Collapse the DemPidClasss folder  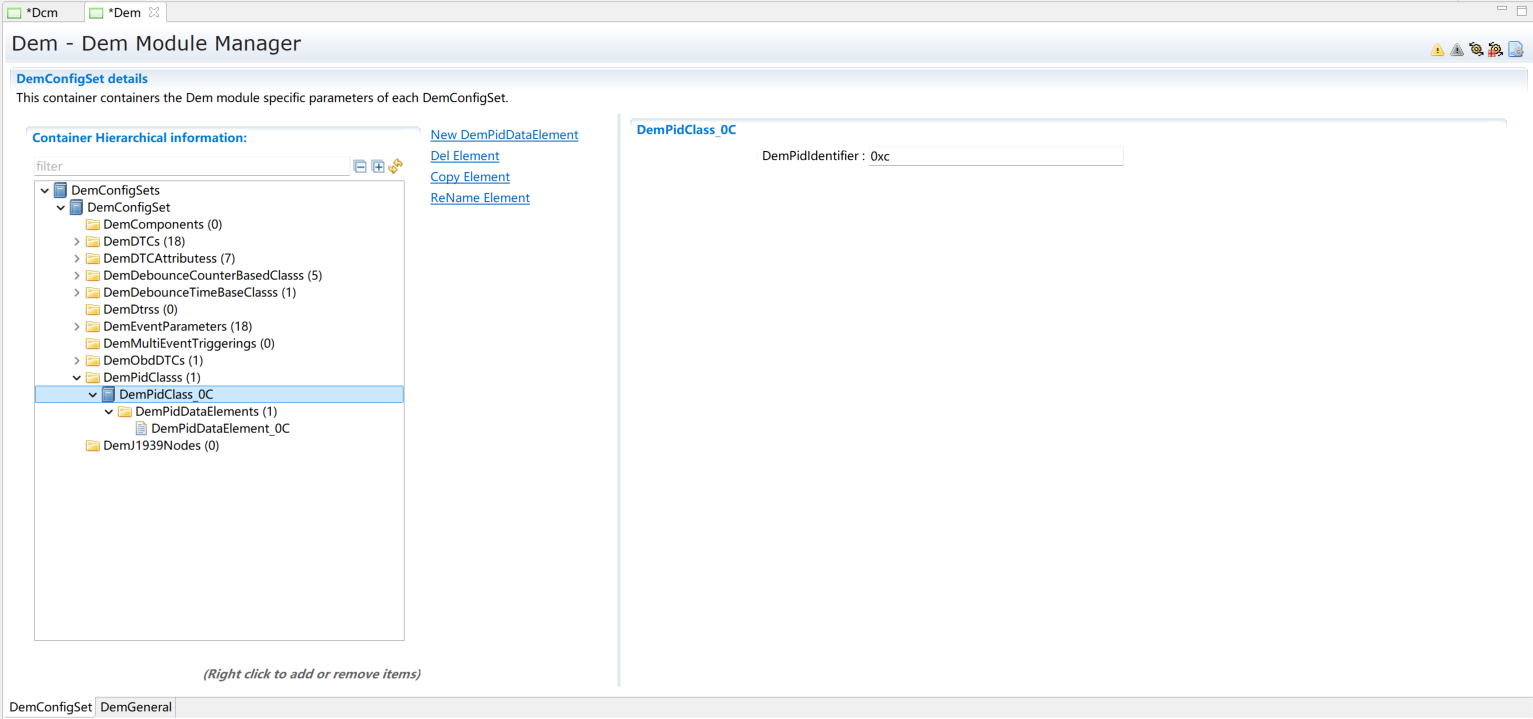pyautogui.click(x=77, y=378)
